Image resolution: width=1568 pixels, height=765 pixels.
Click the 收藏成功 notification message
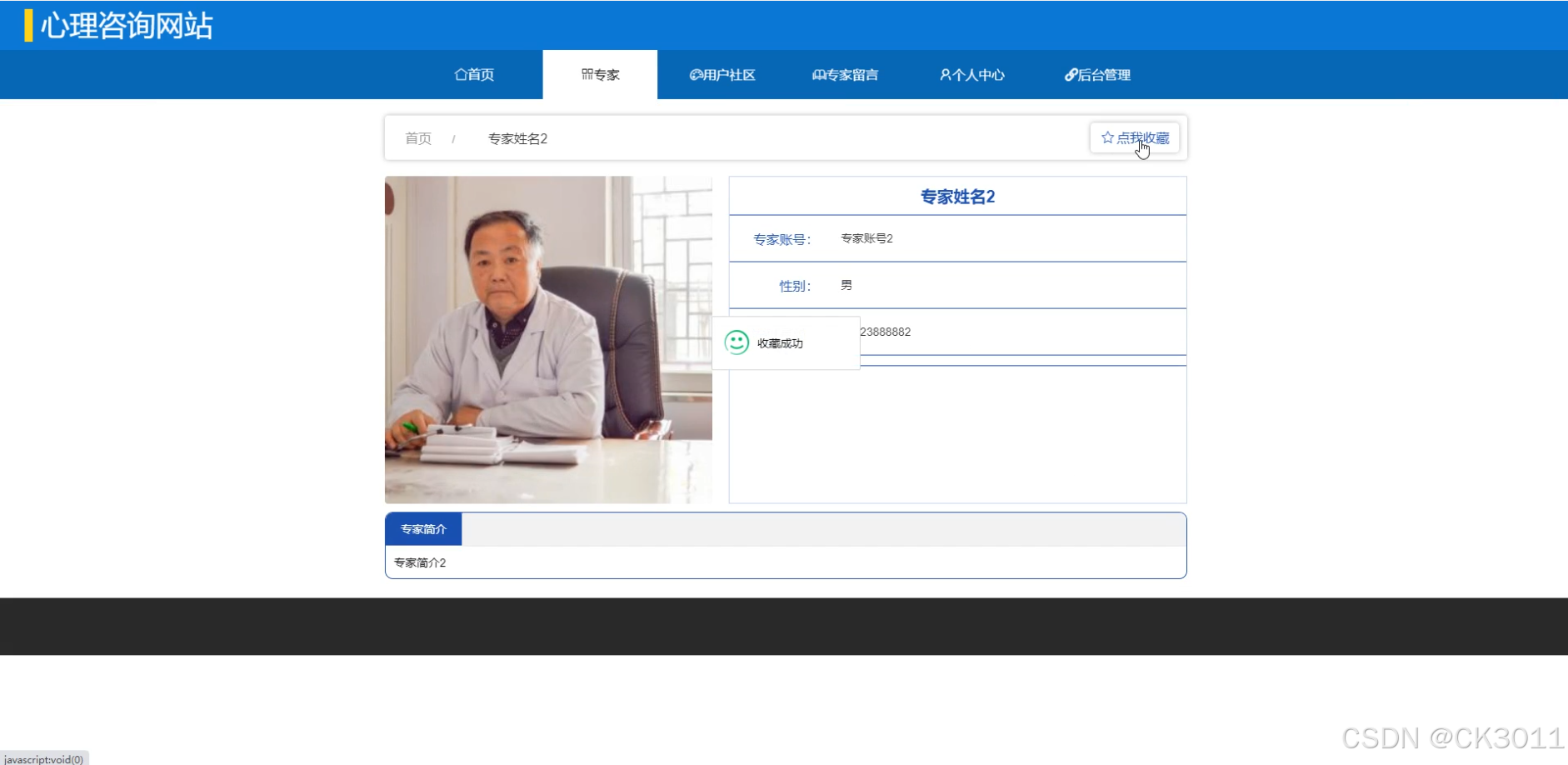point(780,343)
